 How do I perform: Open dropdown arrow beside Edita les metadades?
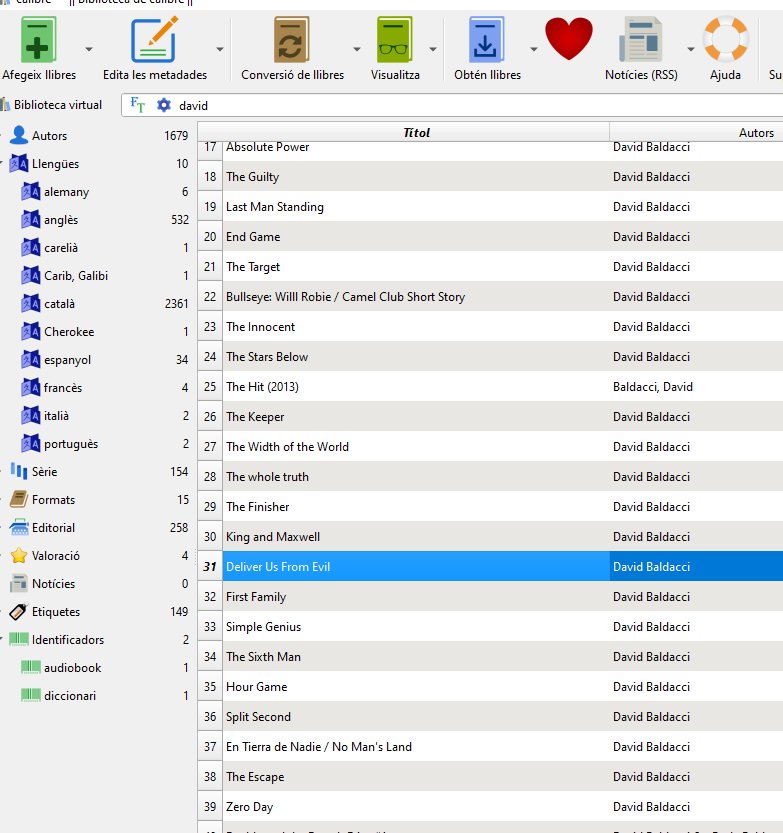[220, 48]
